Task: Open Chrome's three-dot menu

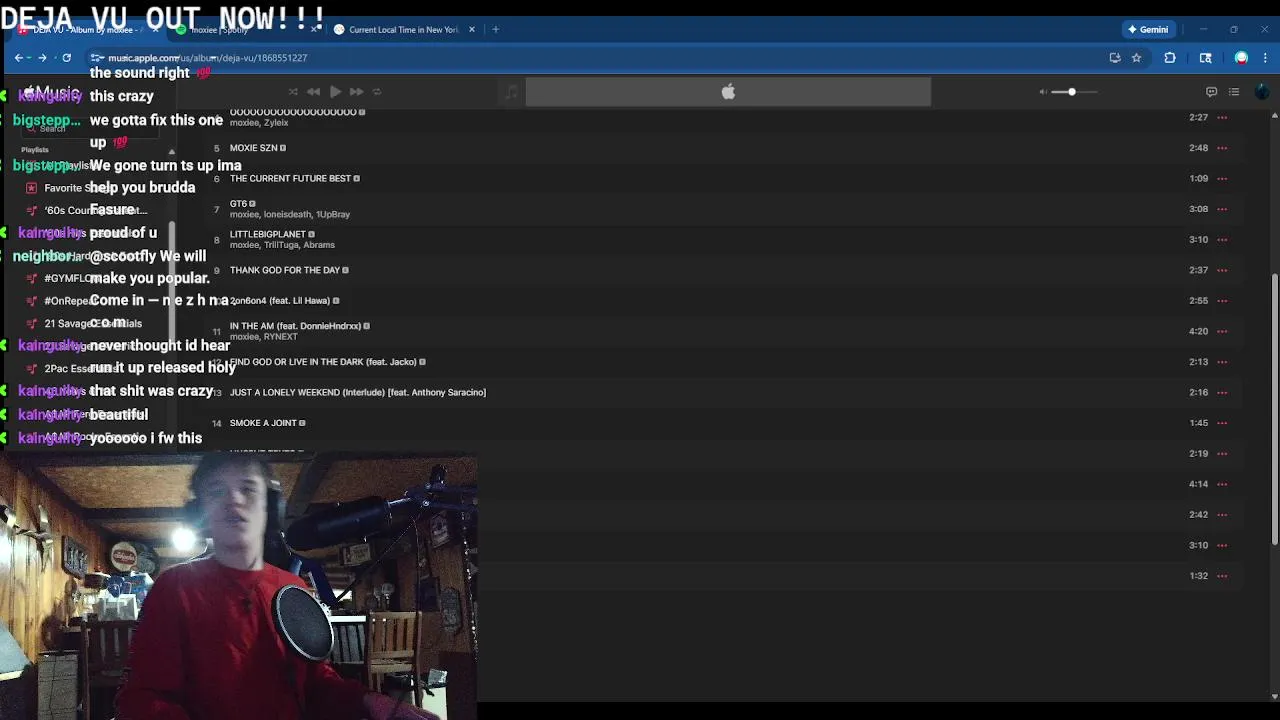Action: pyautogui.click(x=1265, y=58)
